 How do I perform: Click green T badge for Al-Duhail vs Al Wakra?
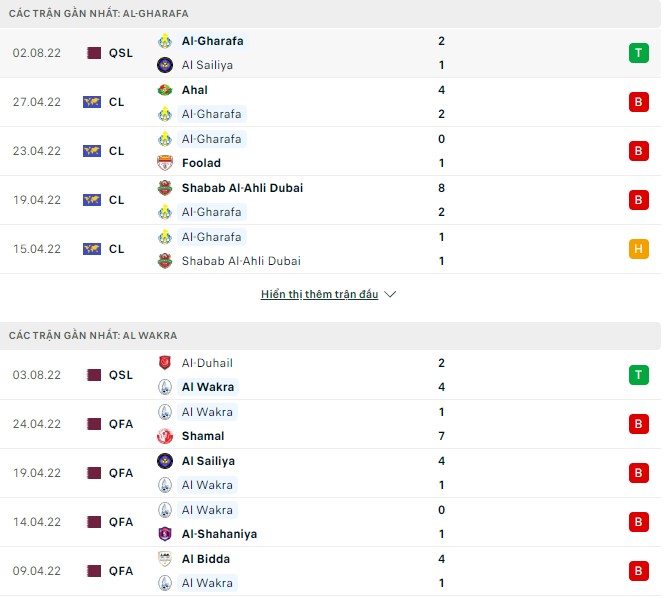(x=638, y=375)
